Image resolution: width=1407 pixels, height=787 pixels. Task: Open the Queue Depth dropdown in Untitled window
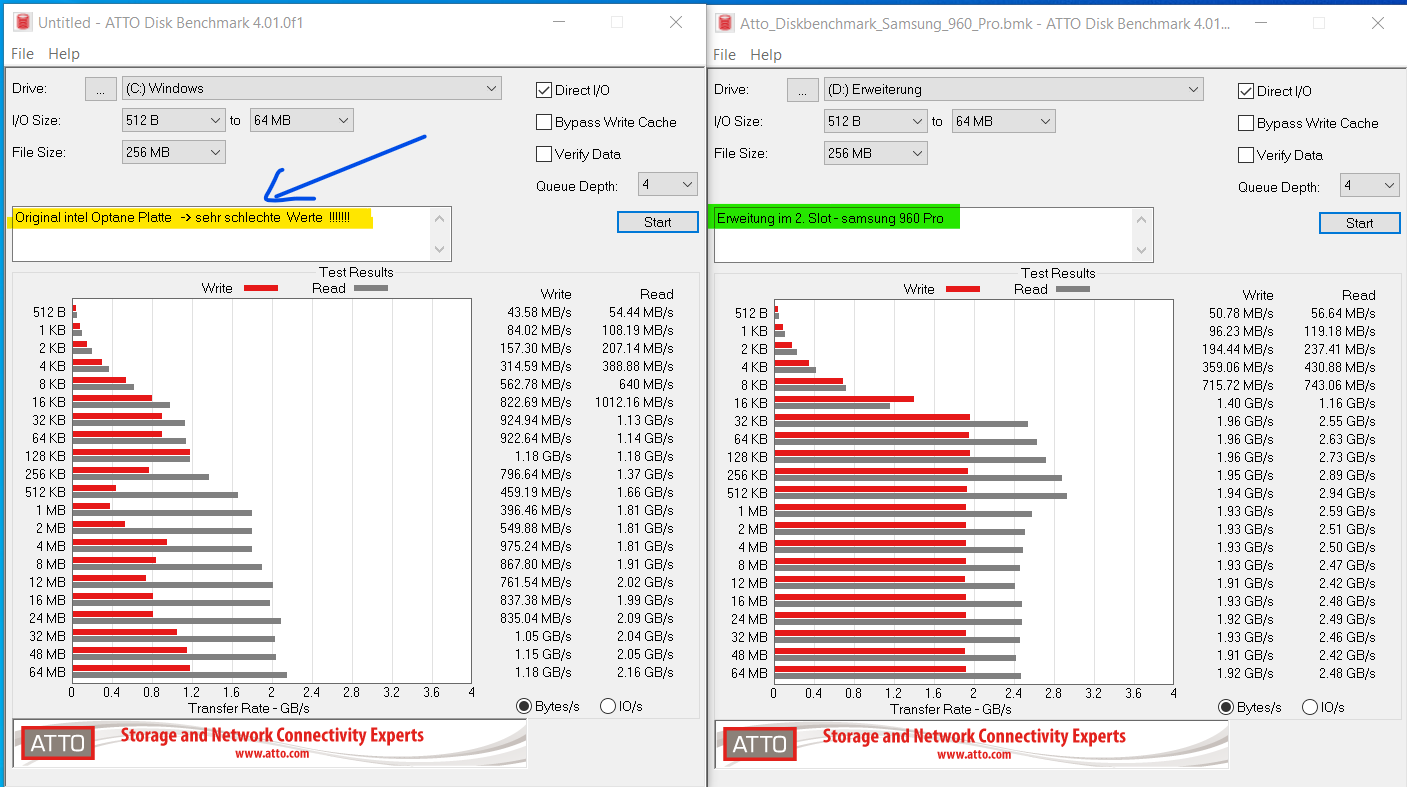click(x=669, y=184)
